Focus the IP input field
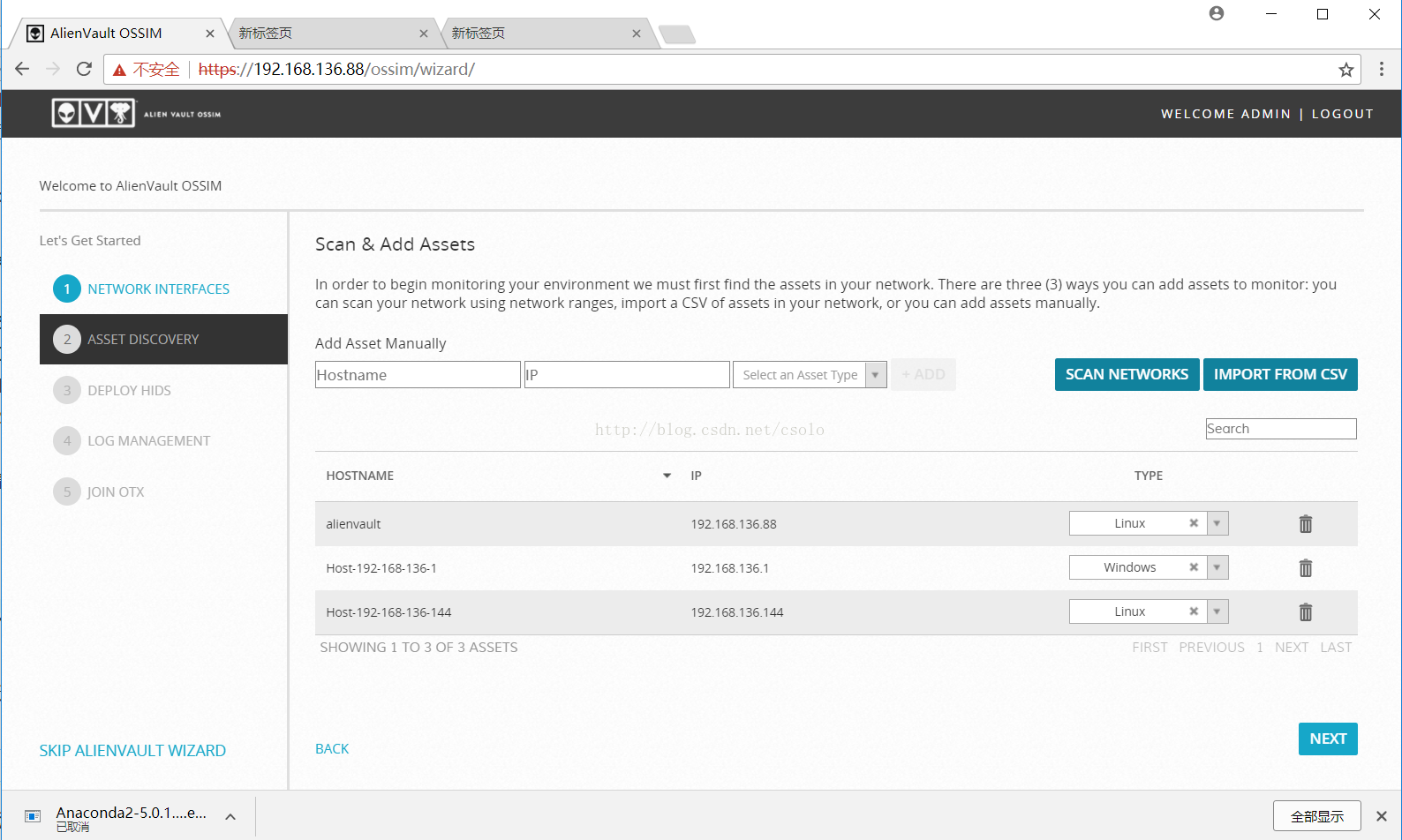 click(627, 375)
